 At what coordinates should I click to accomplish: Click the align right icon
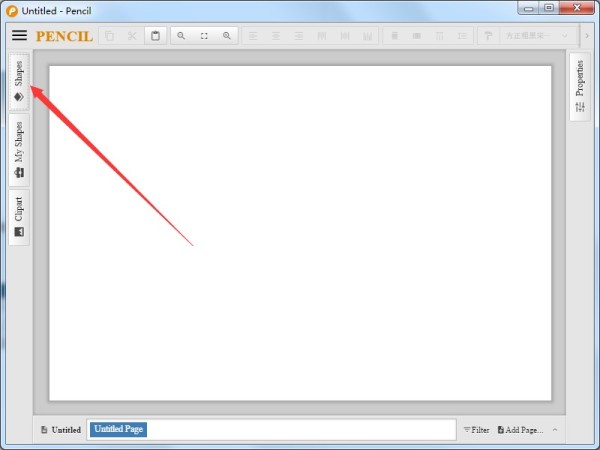tap(298, 36)
